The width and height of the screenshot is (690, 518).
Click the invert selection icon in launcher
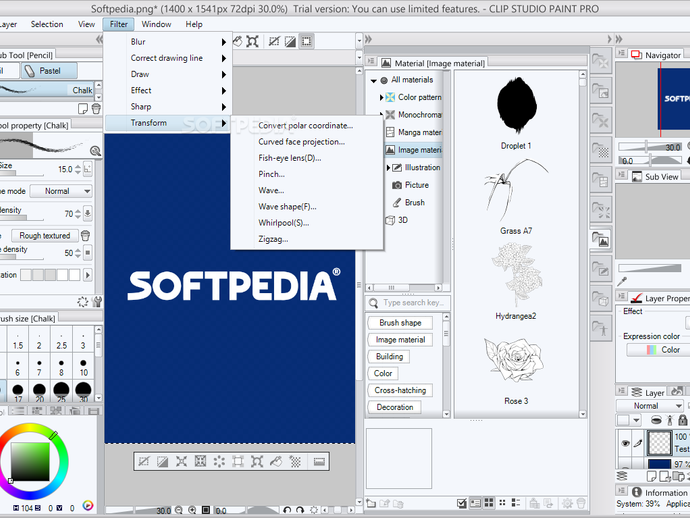(x=163, y=461)
